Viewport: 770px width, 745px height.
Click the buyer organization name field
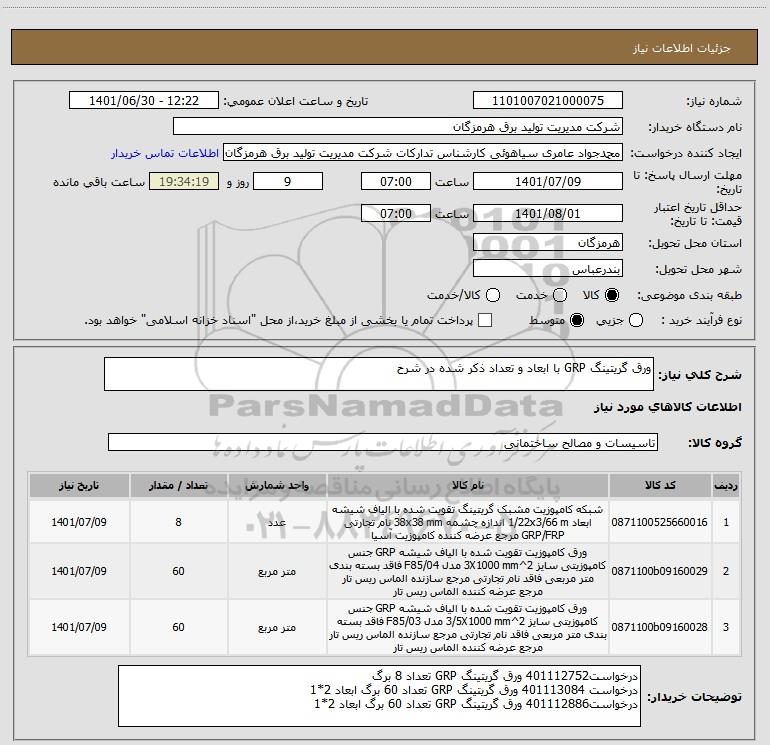[398, 127]
